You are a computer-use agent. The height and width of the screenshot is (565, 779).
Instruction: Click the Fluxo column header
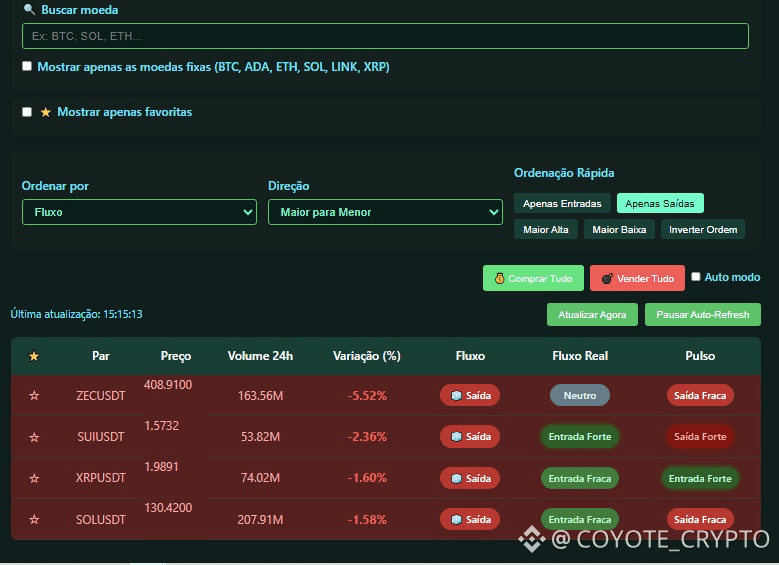(470, 356)
